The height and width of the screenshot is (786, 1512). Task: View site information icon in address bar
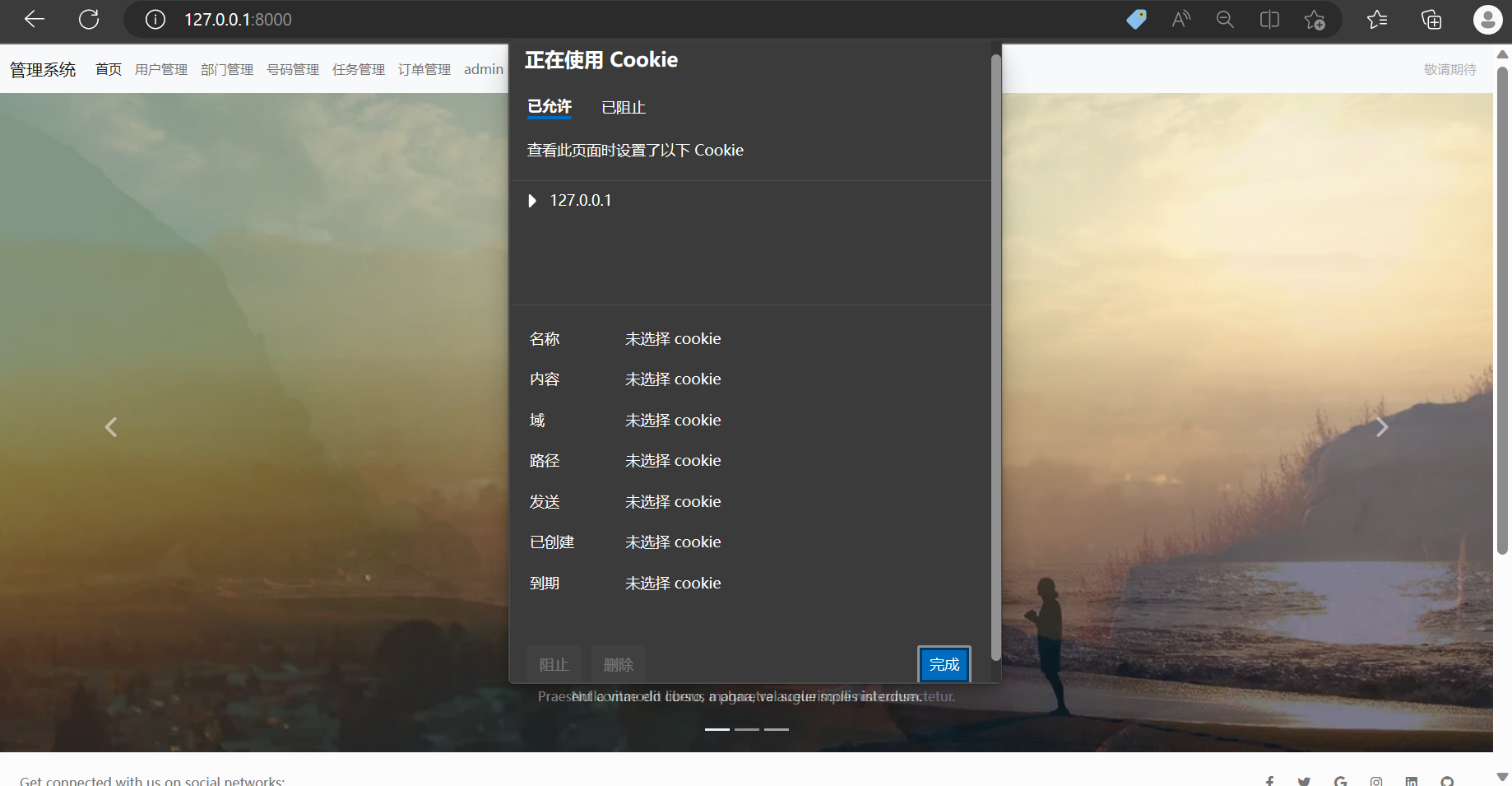[x=155, y=19]
